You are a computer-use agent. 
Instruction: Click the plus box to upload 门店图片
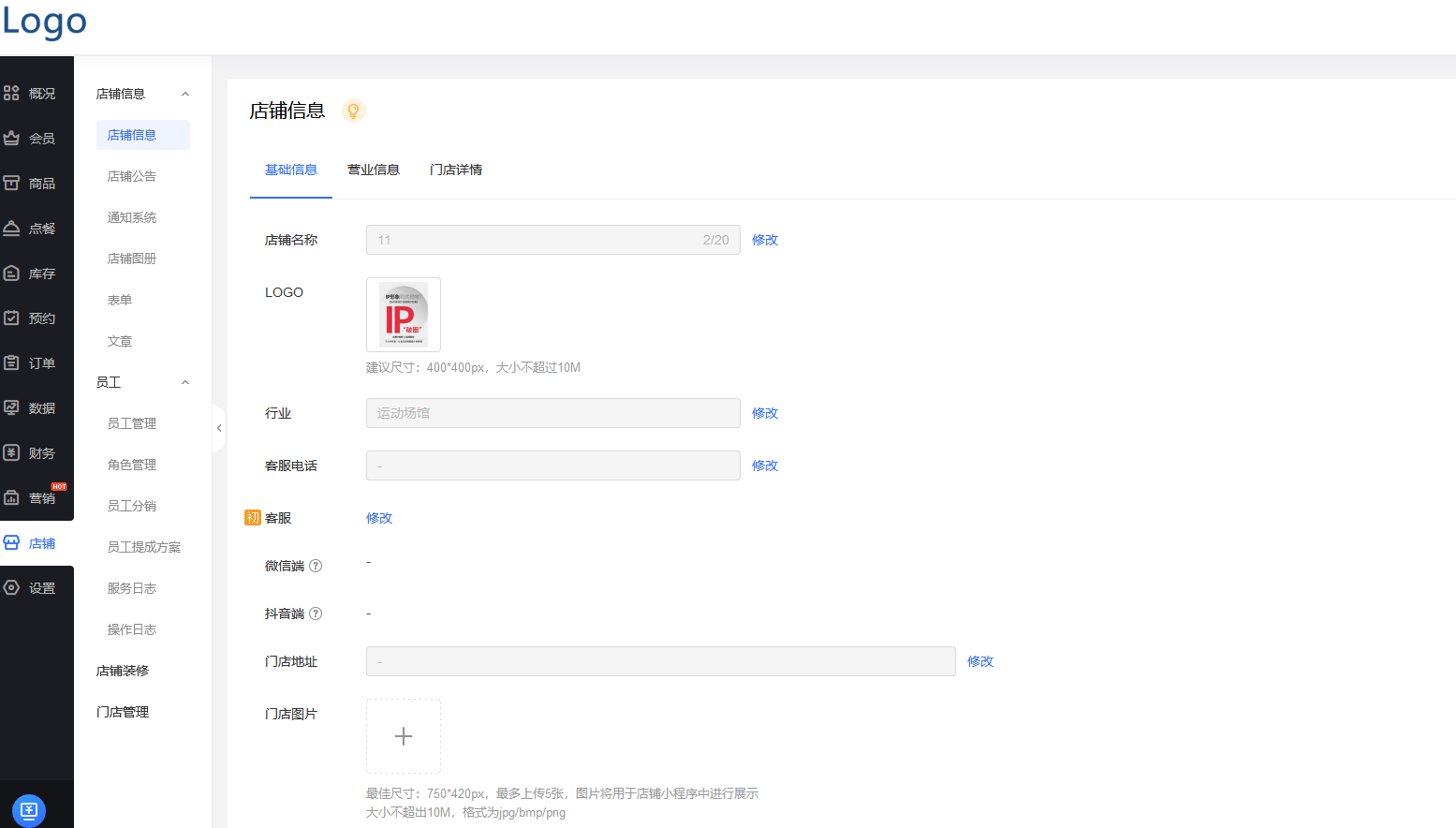pos(403,736)
